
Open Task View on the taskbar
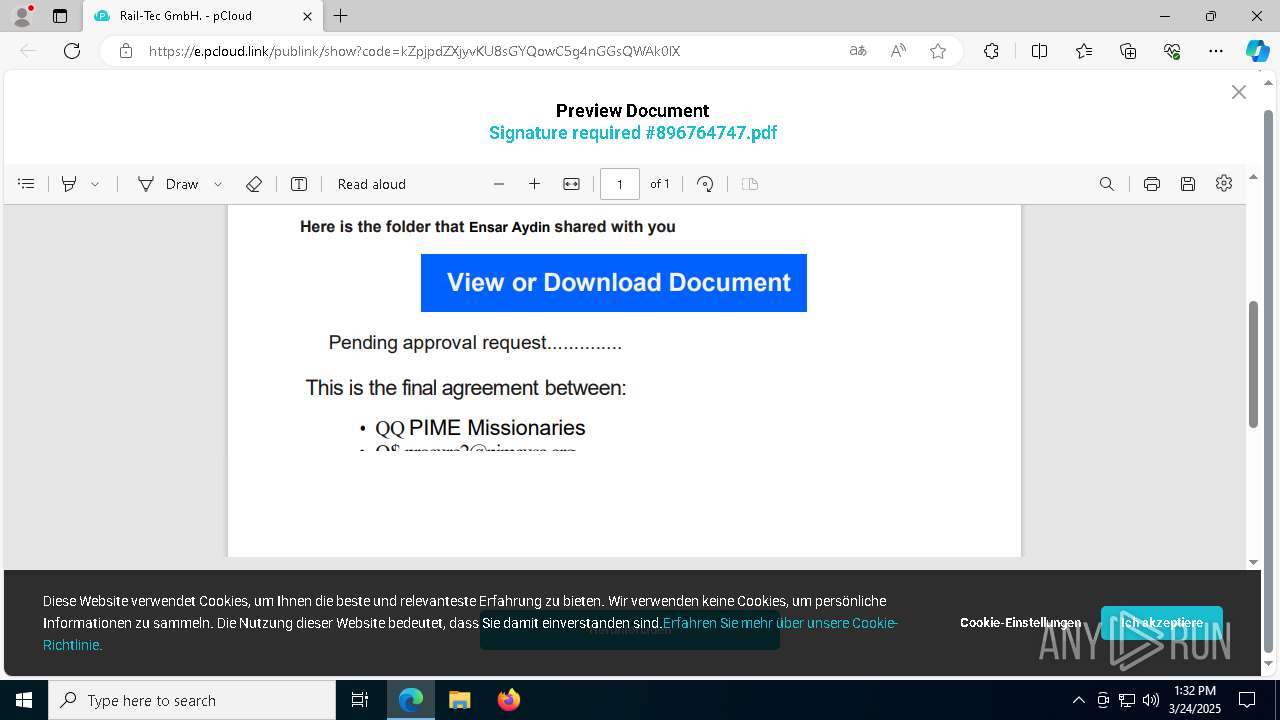pyautogui.click(x=360, y=700)
